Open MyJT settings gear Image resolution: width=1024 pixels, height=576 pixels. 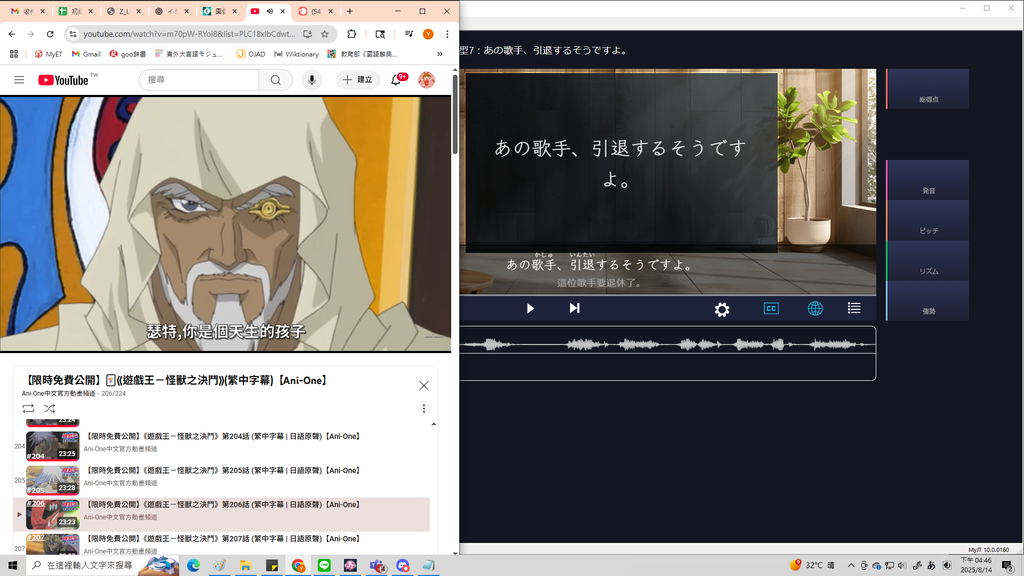coord(722,310)
